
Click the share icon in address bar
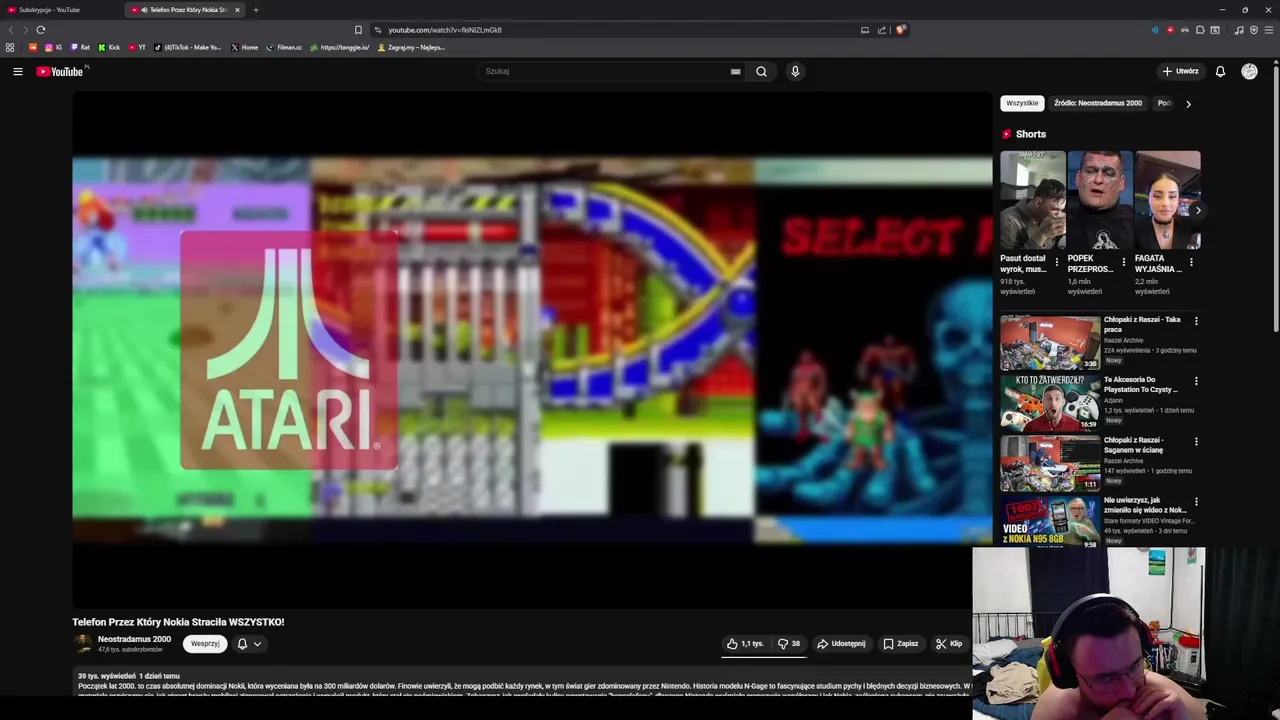click(882, 30)
